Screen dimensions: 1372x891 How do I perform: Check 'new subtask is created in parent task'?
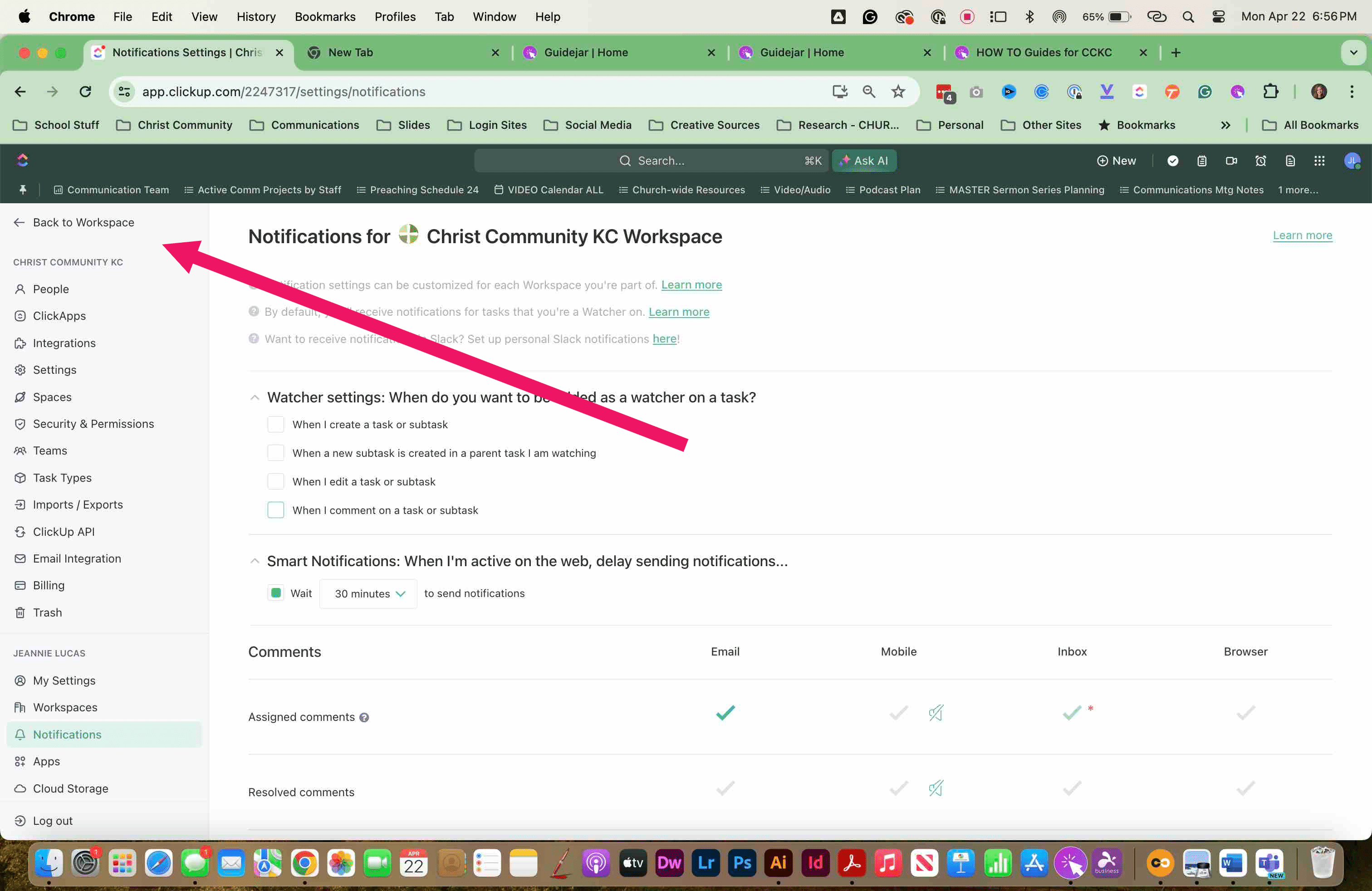pyautogui.click(x=275, y=453)
